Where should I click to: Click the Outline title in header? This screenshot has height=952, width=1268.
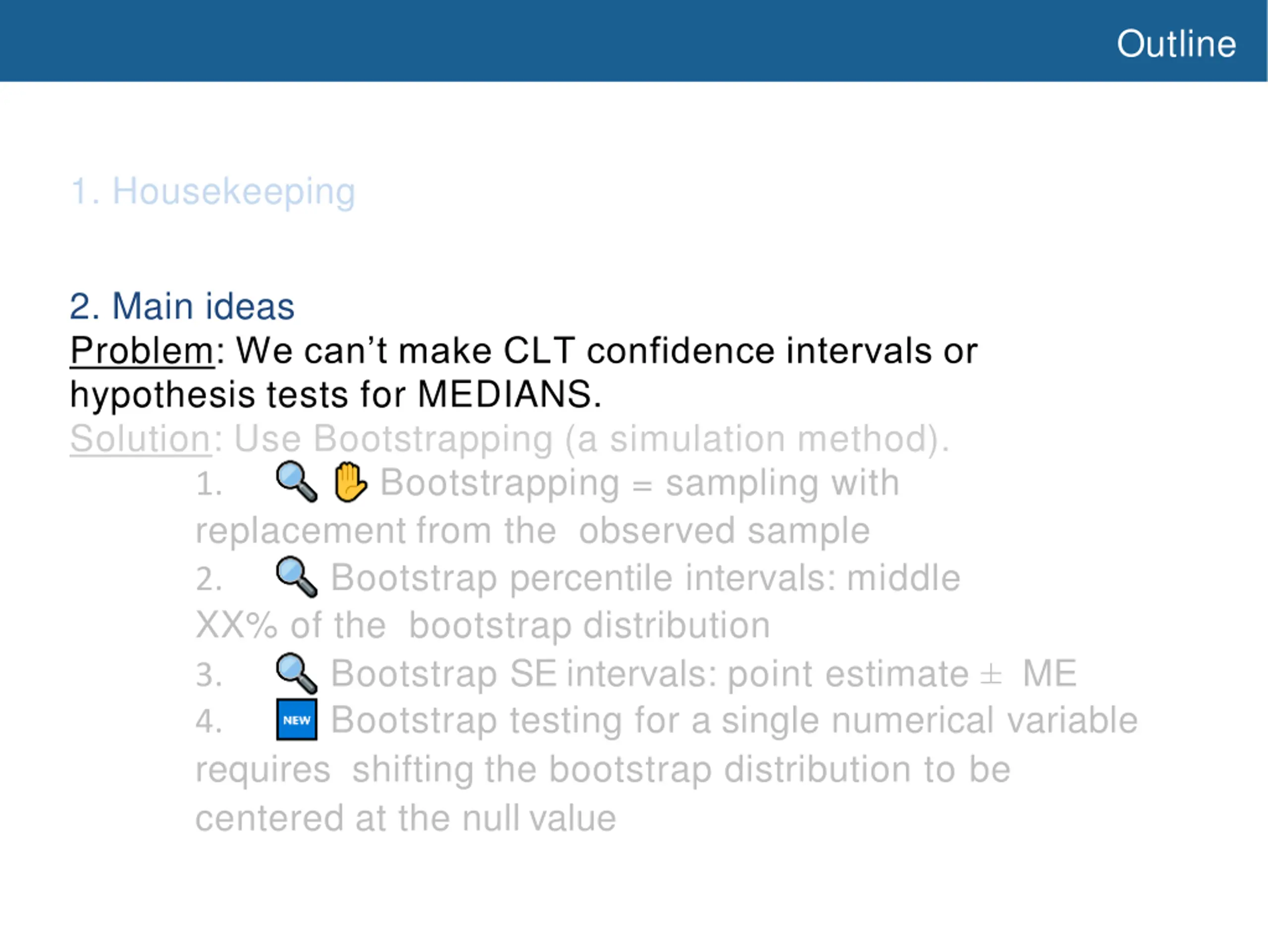tap(1176, 44)
